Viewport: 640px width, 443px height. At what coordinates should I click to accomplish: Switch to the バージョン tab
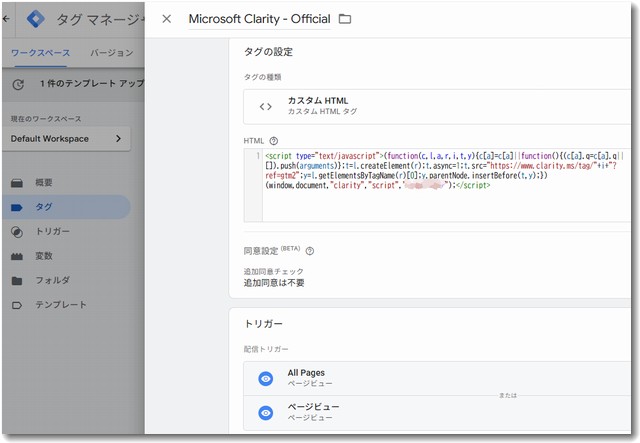(x=111, y=53)
